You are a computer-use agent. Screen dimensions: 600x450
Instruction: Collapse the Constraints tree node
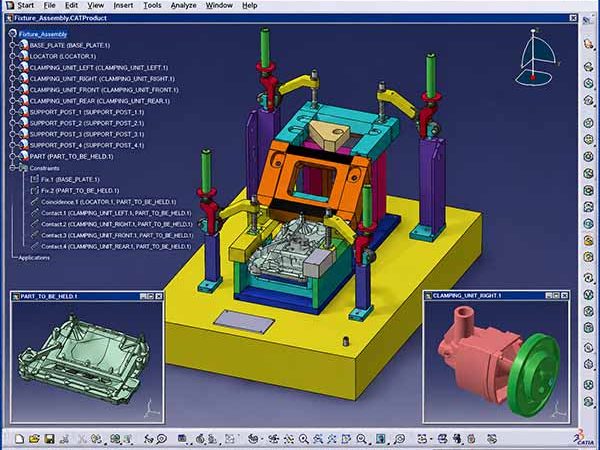(13, 168)
